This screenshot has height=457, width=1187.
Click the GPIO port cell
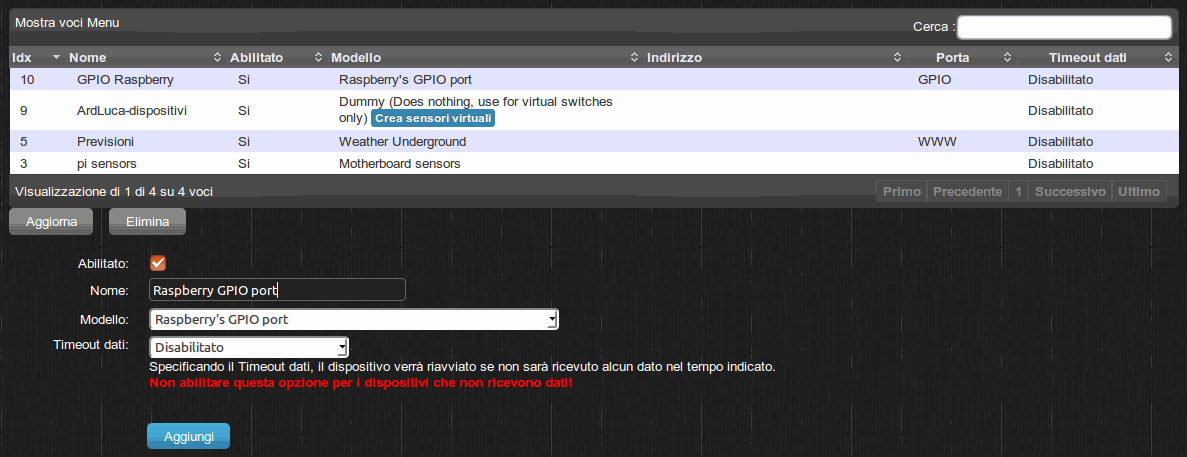point(934,79)
